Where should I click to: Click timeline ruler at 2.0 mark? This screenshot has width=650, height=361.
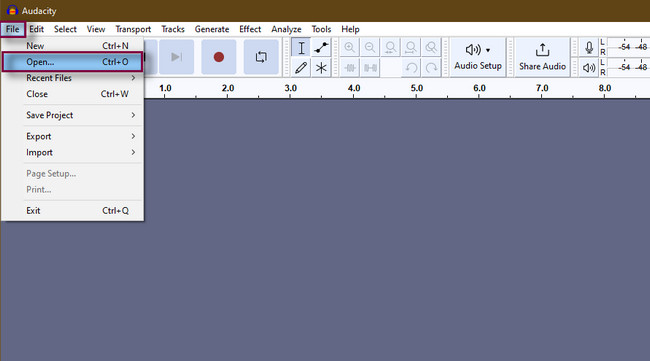tap(228, 88)
